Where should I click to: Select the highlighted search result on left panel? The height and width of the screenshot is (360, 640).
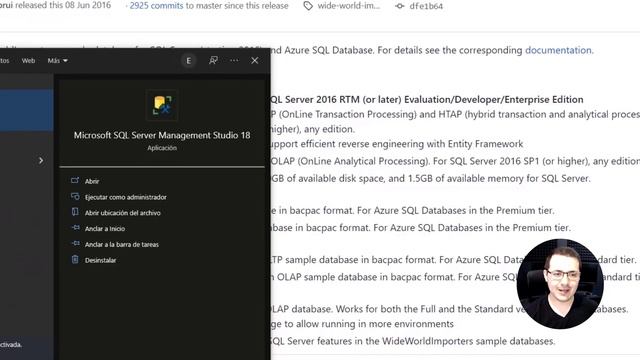click(27, 110)
